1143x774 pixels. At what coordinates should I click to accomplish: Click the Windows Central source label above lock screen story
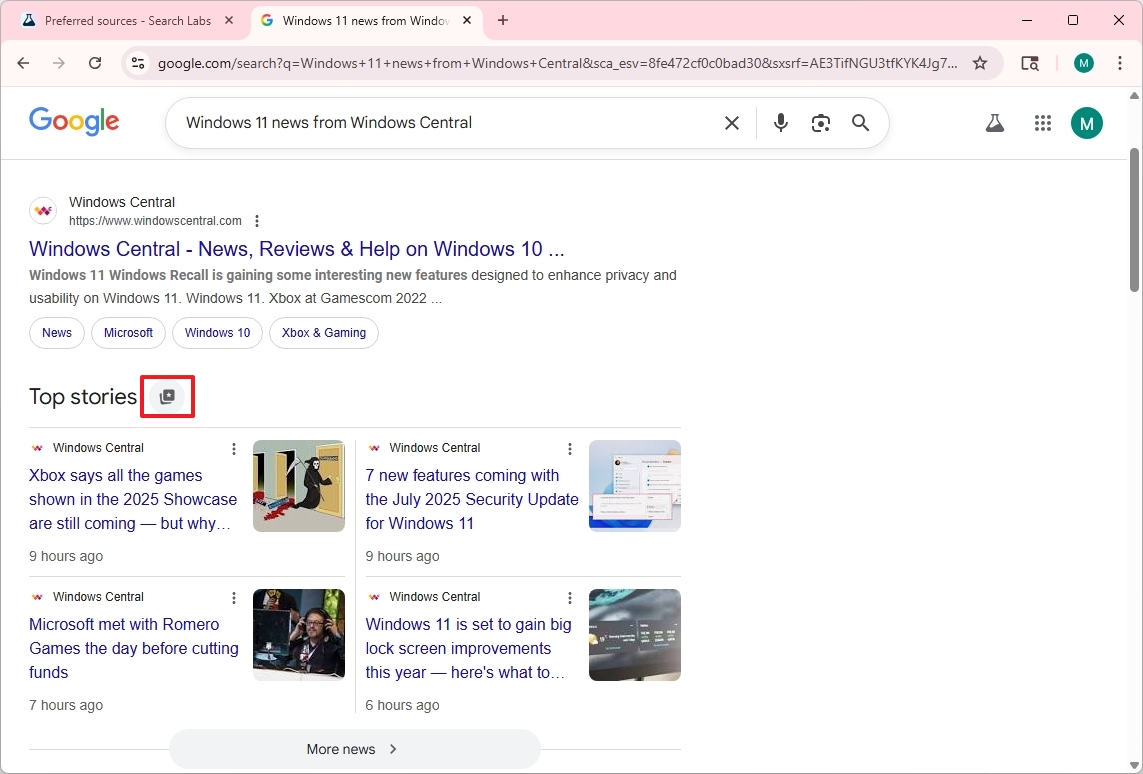[x=434, y=596]
